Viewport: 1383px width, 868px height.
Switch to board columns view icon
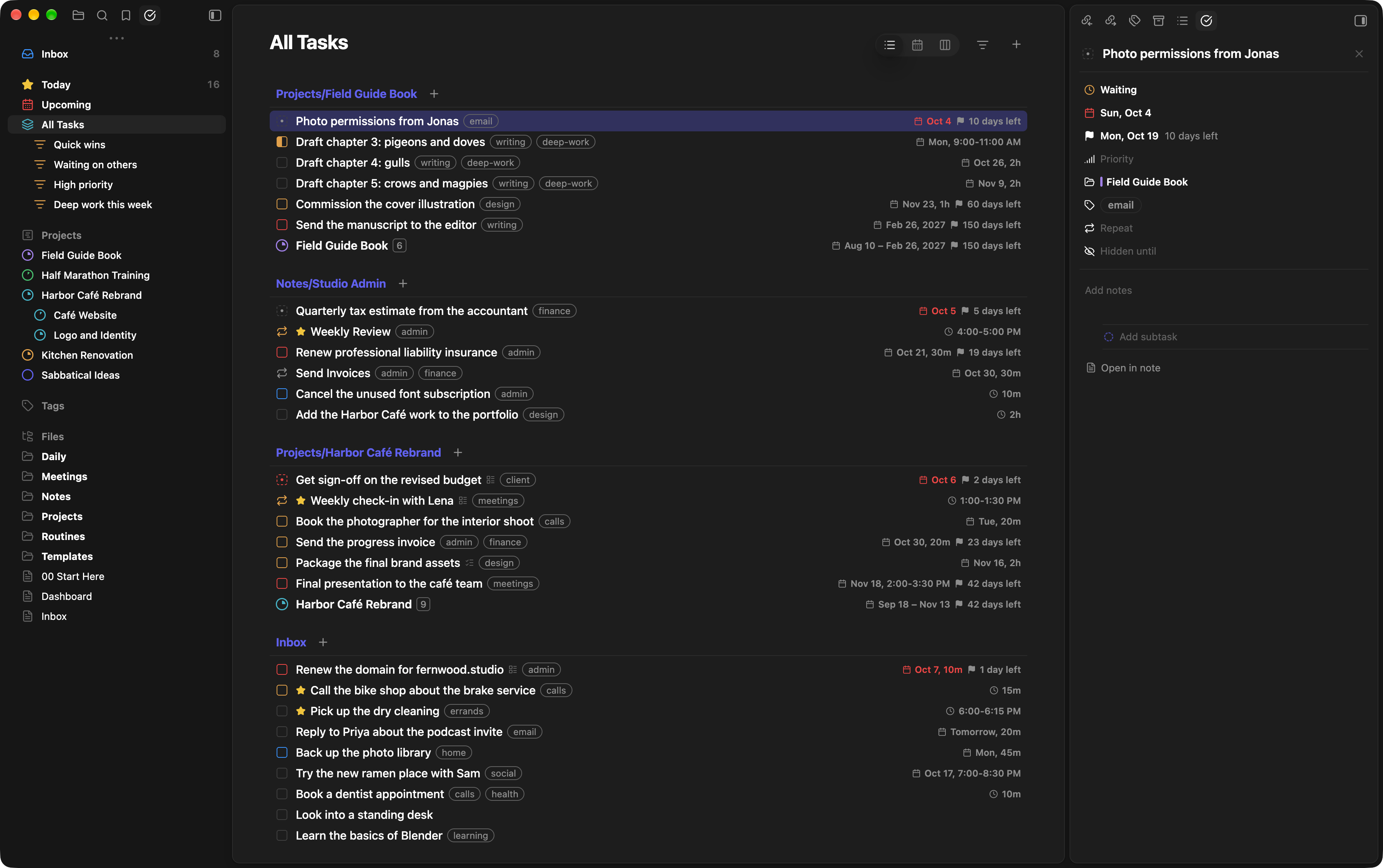[x=944, y=45]
